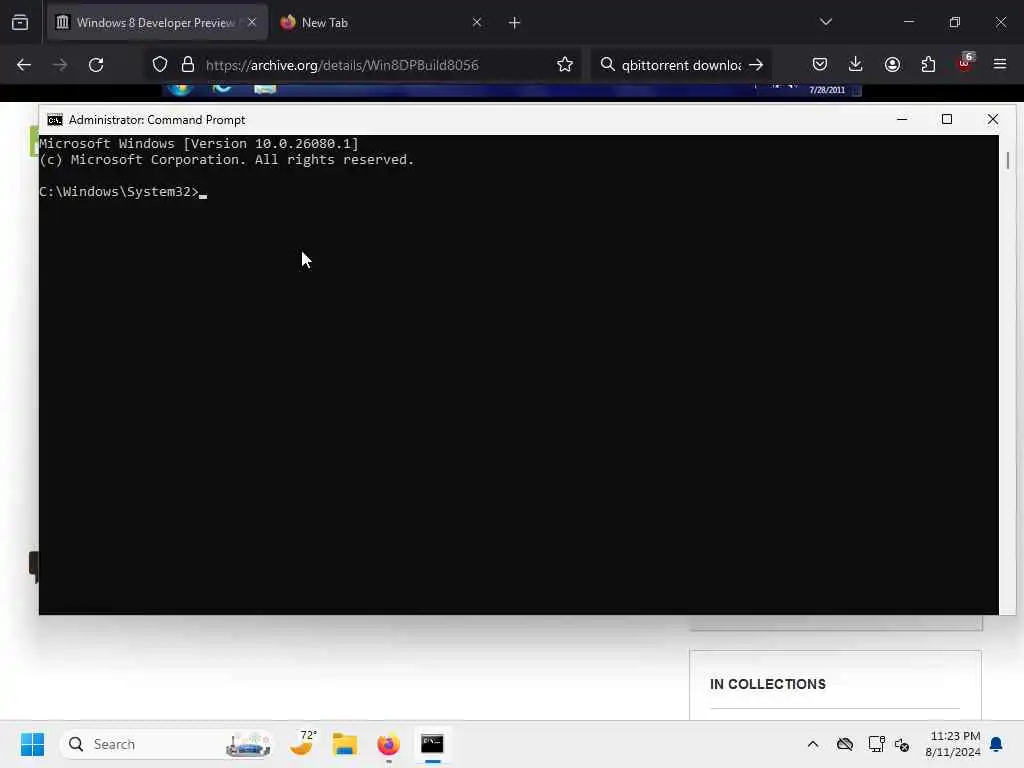The image size is (1024, 768).
Task: Open the notification bell icon
Action: [996, 744]
